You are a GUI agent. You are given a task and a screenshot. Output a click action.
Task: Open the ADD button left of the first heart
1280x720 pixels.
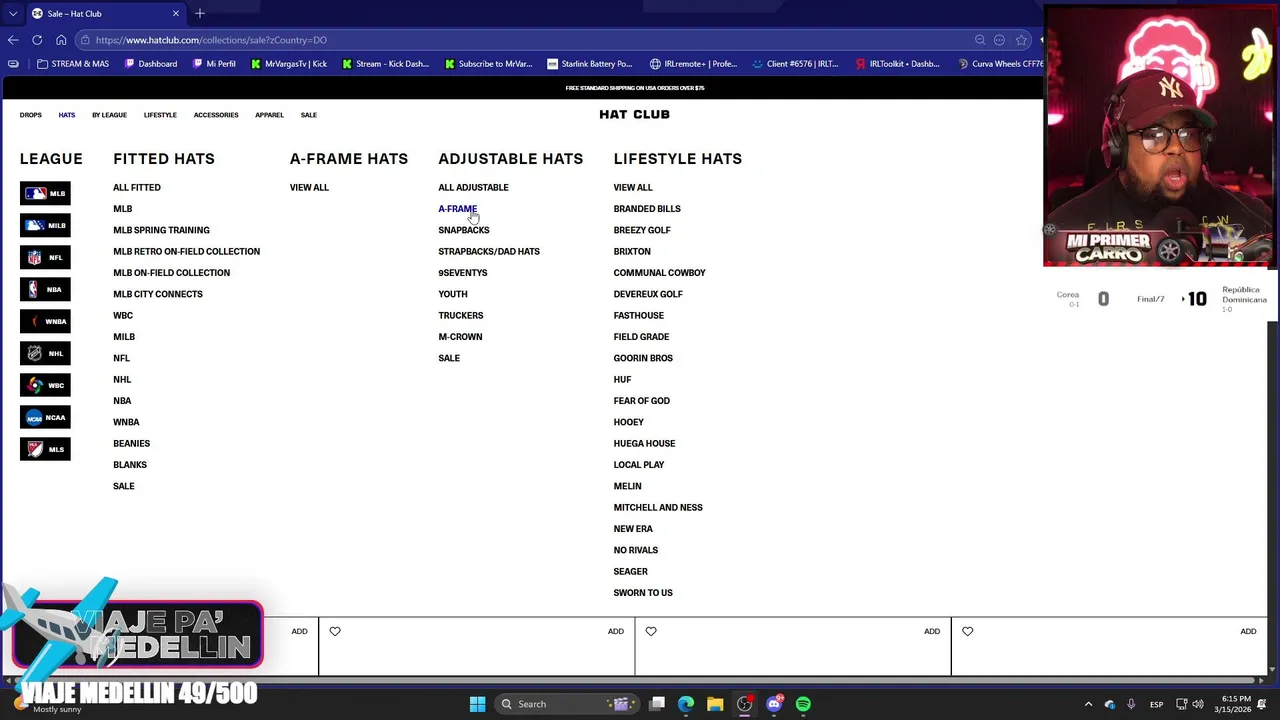[x=299, y=631]
